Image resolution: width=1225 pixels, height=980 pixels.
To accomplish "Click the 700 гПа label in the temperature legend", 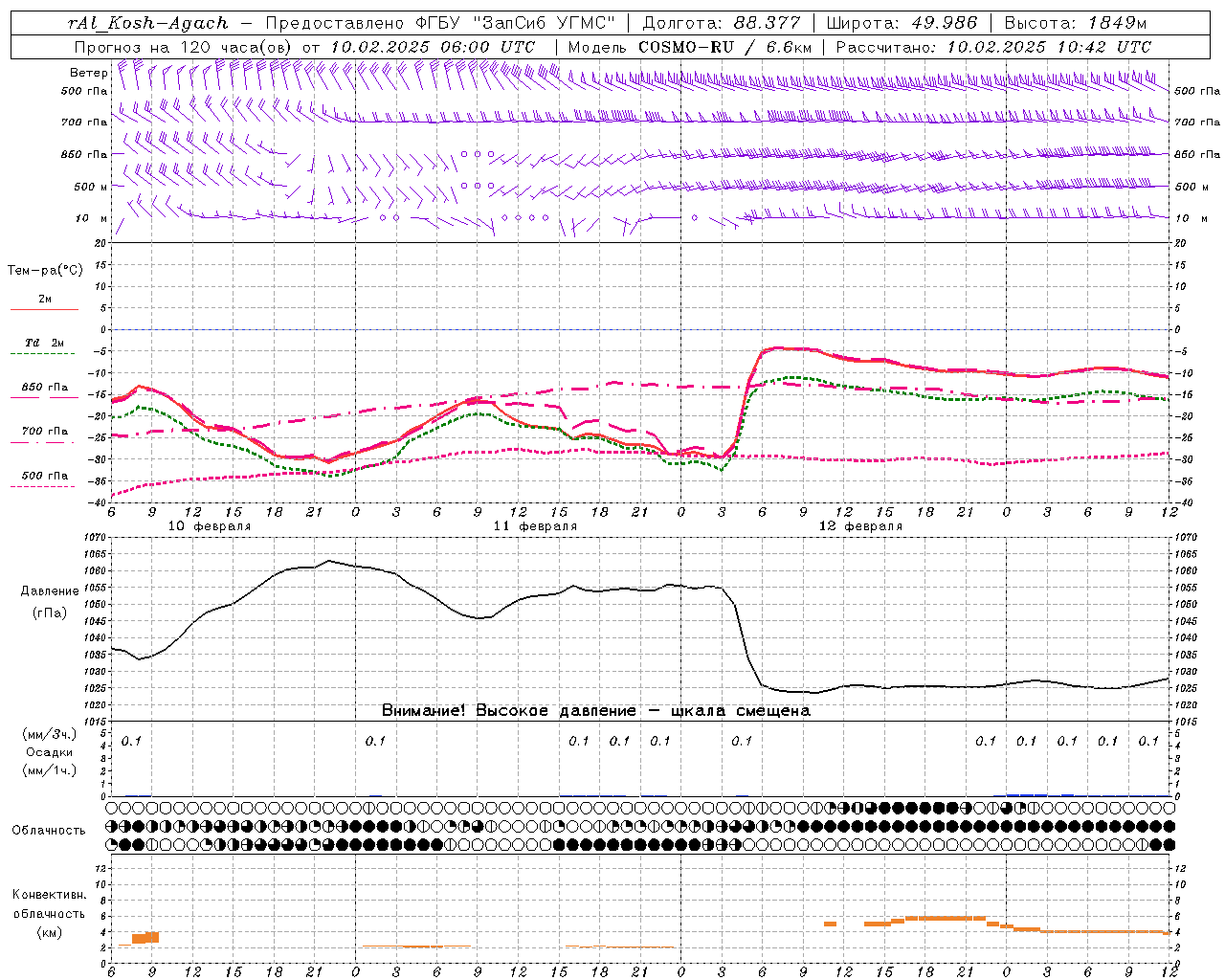I will (45, 431).
